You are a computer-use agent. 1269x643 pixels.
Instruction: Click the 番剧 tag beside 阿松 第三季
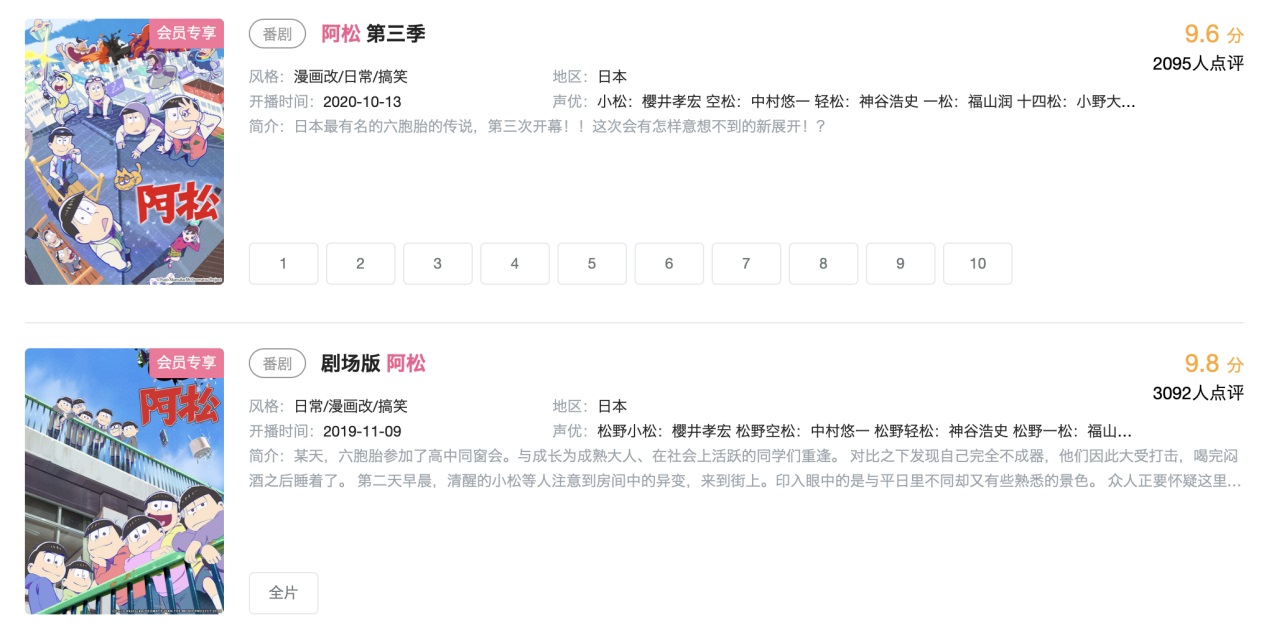[277, 34]
